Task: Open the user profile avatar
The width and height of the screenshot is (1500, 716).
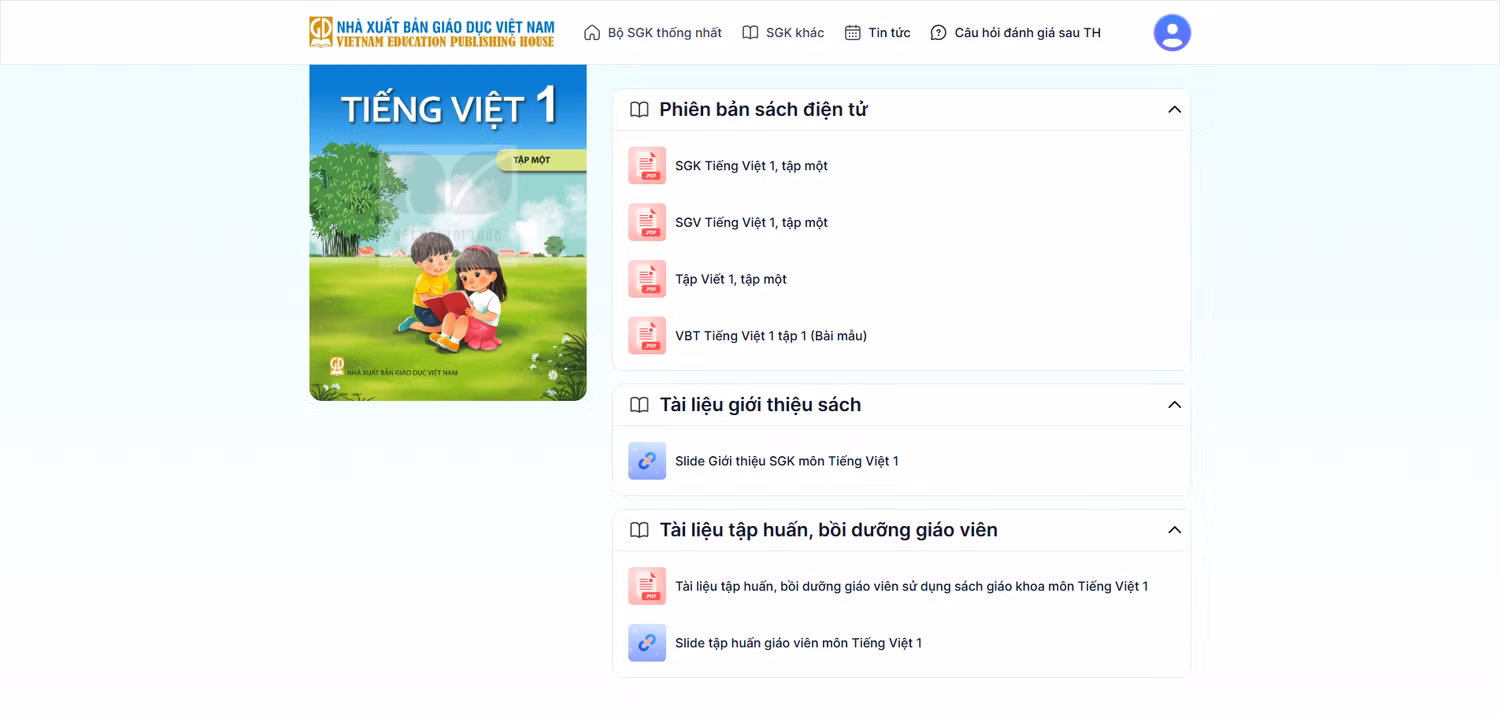Action: 1172,33
